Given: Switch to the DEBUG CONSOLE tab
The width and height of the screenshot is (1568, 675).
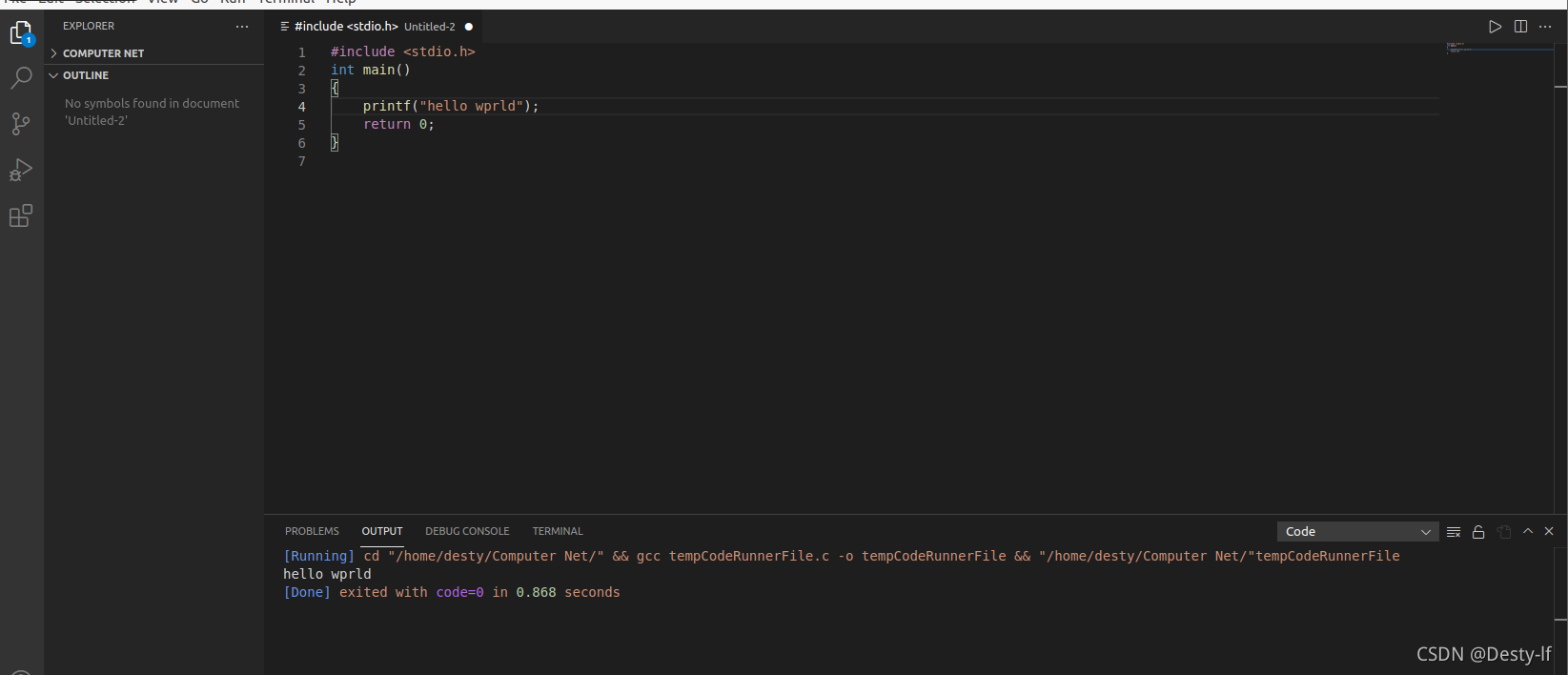Looking at the screenshot, I should tap(467, 531).
